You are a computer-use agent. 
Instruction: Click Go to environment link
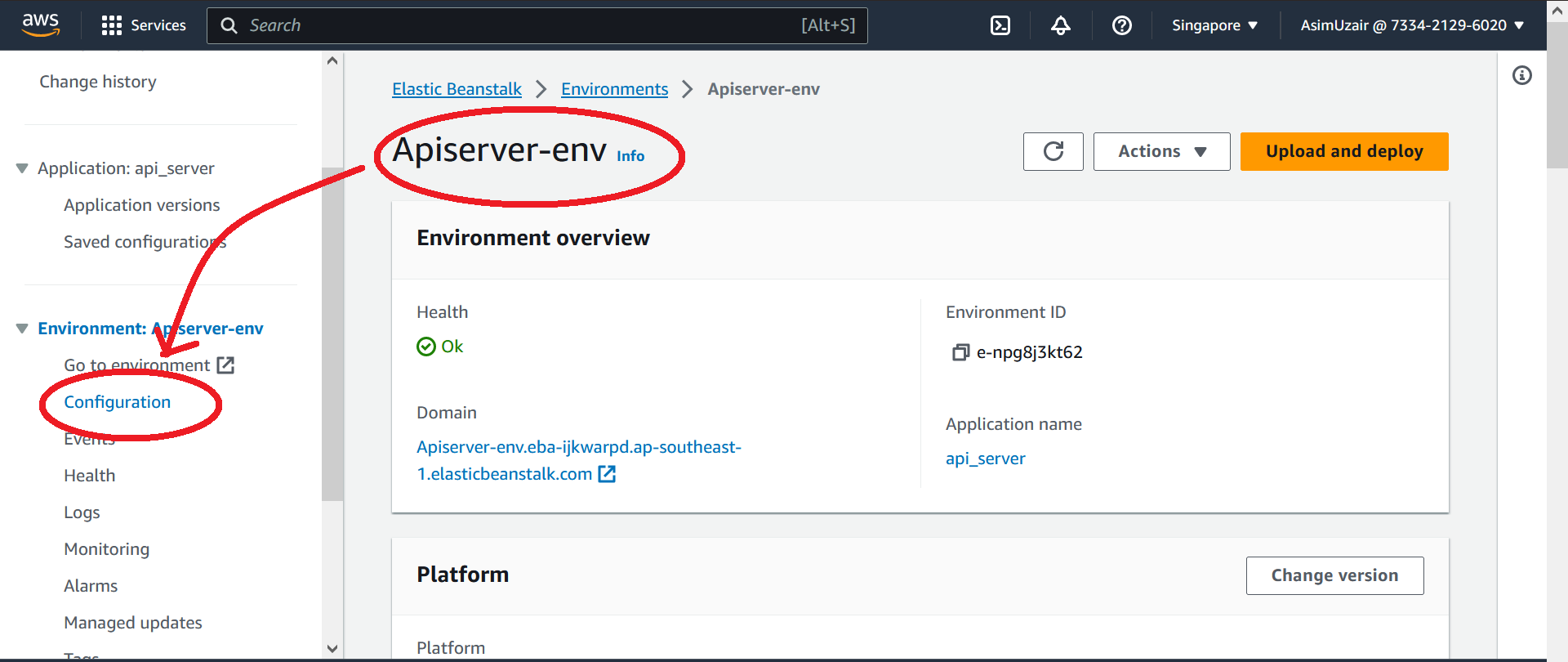click(x=137, y=365)
